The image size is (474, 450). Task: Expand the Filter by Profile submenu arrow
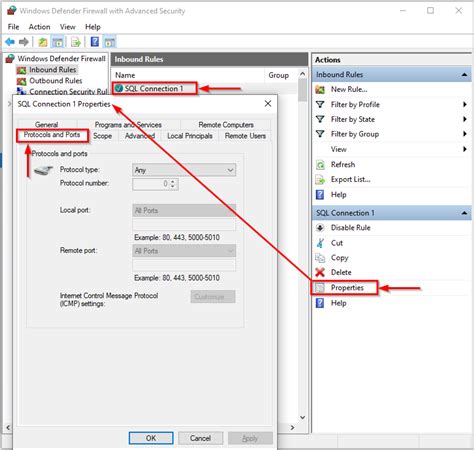pos(465,104)
